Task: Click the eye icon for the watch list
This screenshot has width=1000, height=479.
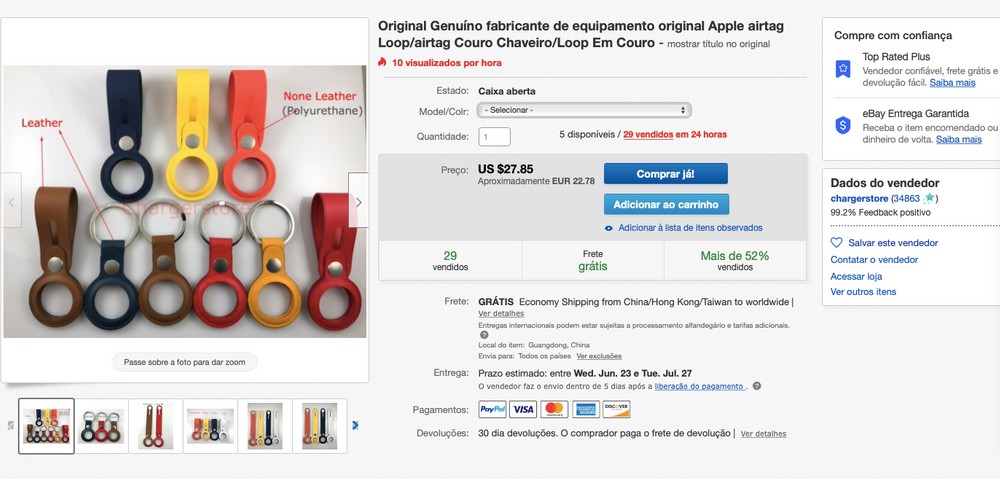Action: [x=609, y=228]
